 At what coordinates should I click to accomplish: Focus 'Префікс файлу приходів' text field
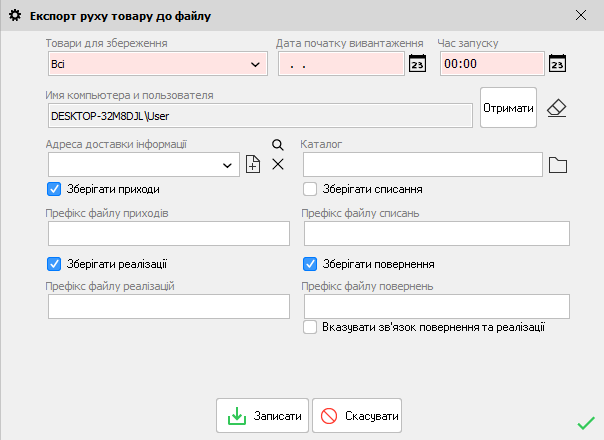(168, 233)
